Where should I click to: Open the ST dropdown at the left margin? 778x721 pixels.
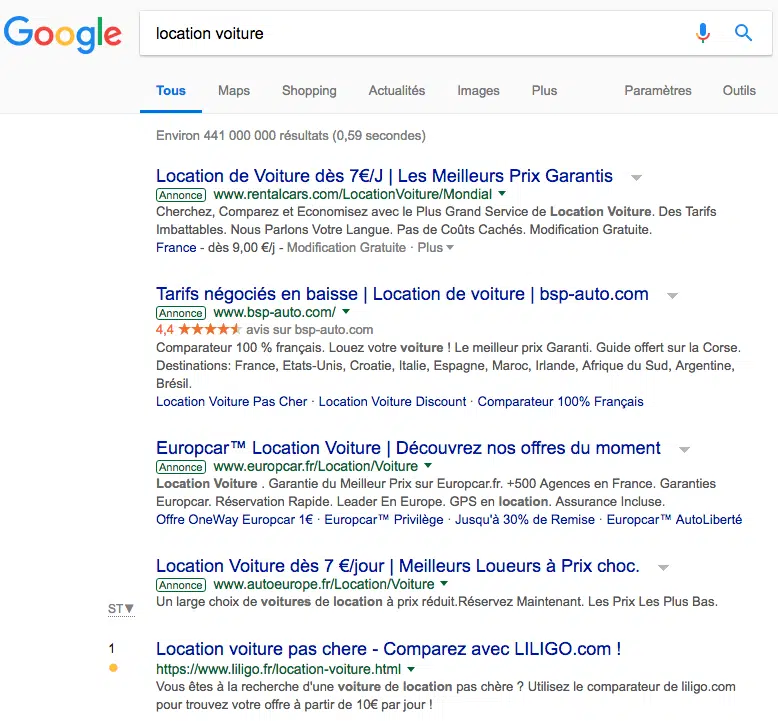[121, 608]
